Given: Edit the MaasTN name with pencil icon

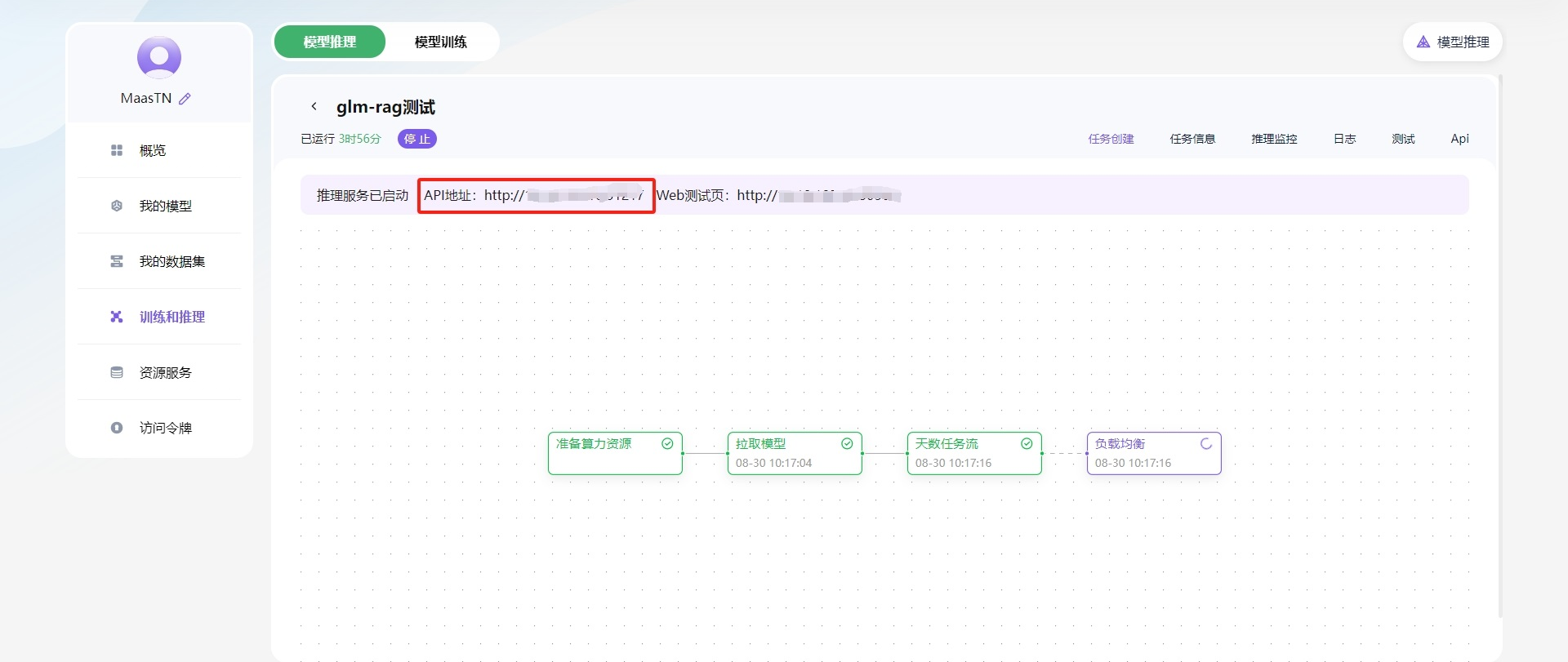Looking at the screenshot, I should 185,99.
